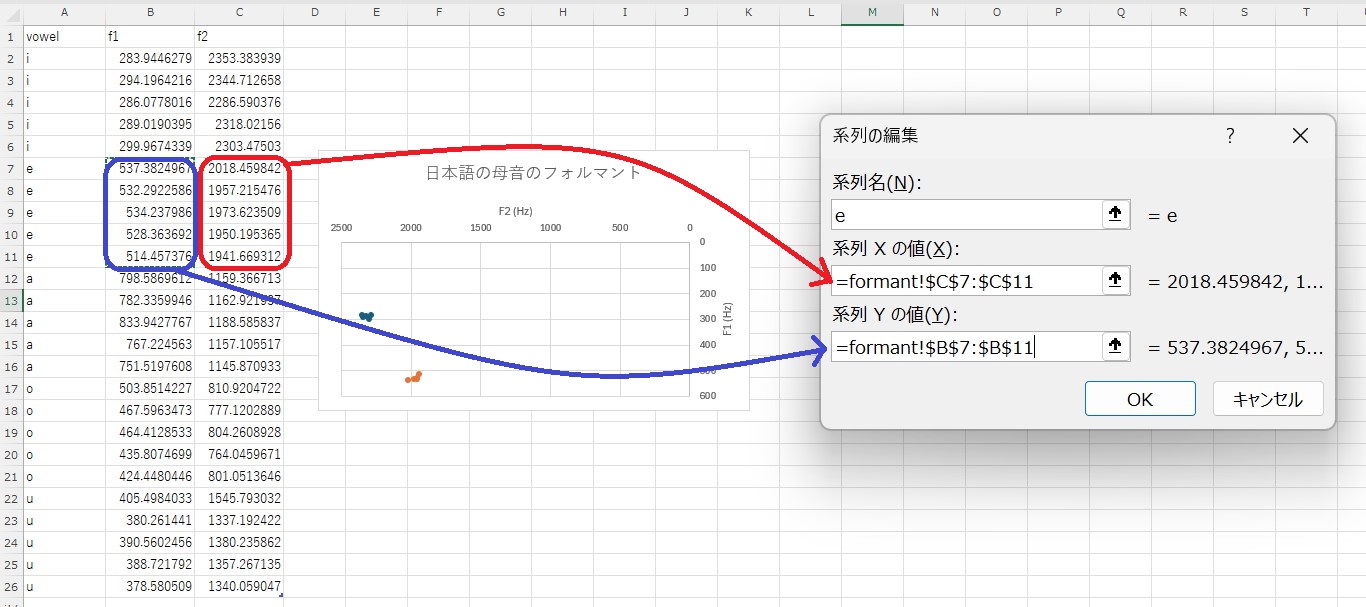Viewport: 1366px width, 607px height.
Task: Click the series Y values input field
Action: click(965, 347)
